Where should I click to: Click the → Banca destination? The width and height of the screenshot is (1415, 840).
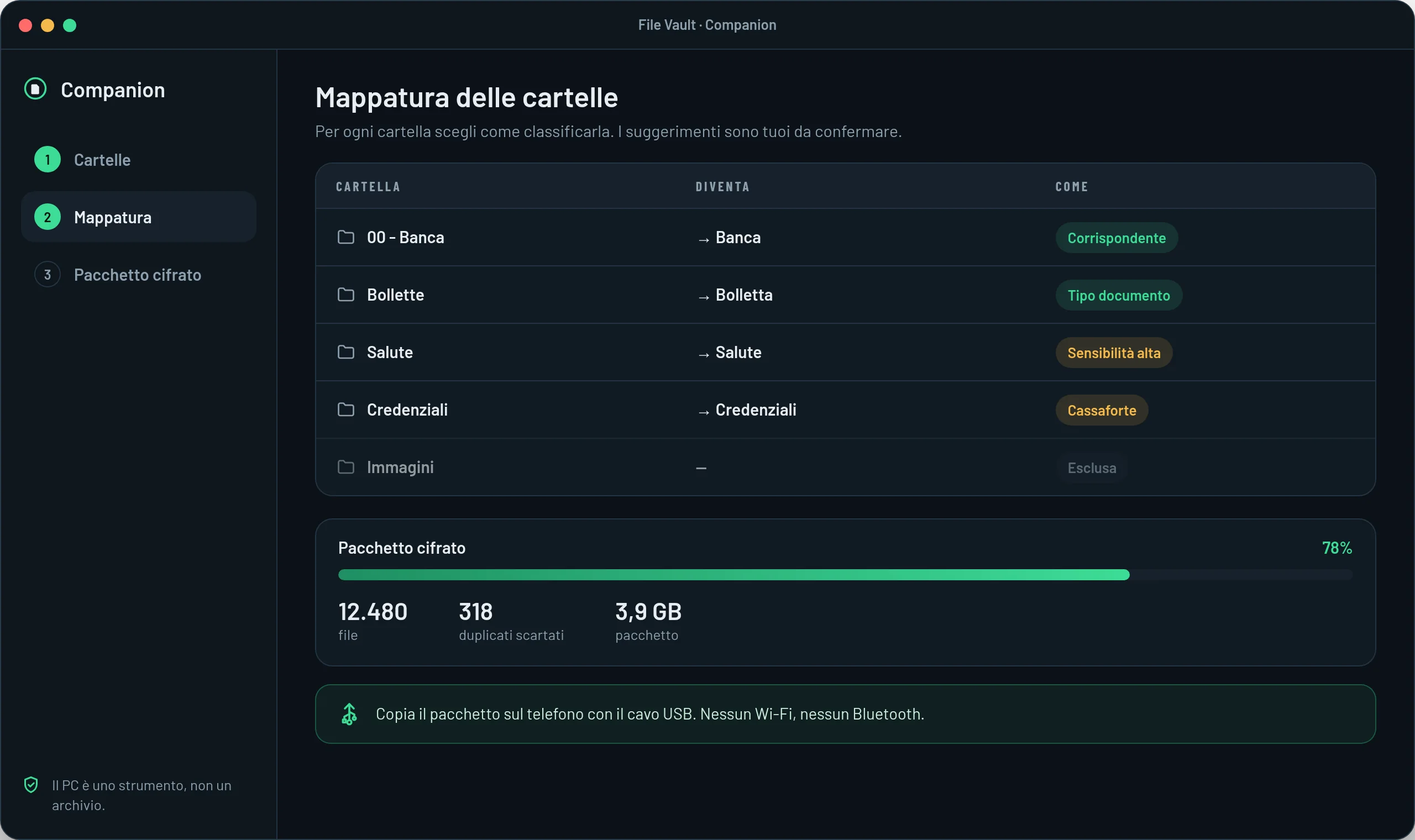pyautogui.click(x=729, y=238)
